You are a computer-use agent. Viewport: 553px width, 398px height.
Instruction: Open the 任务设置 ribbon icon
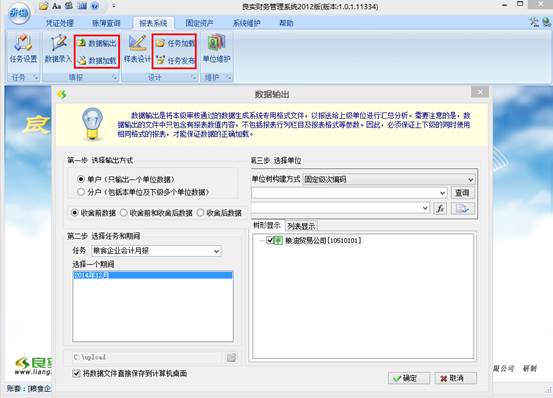[x=23, y=49]
